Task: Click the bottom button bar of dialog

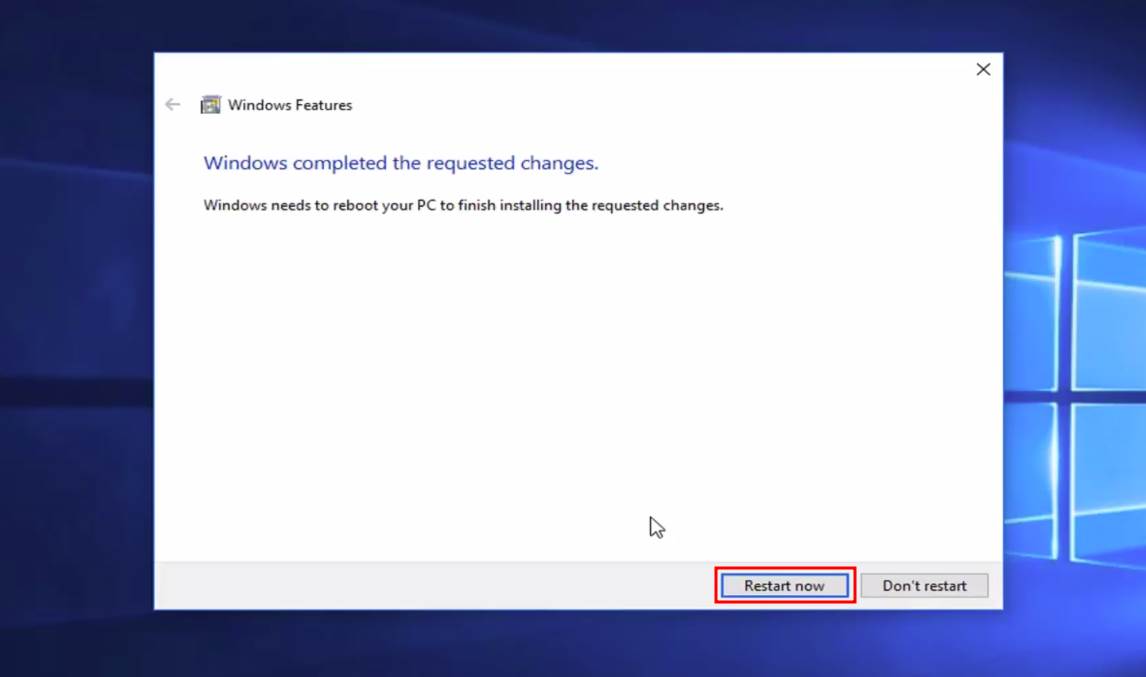Action: point(450,585)
